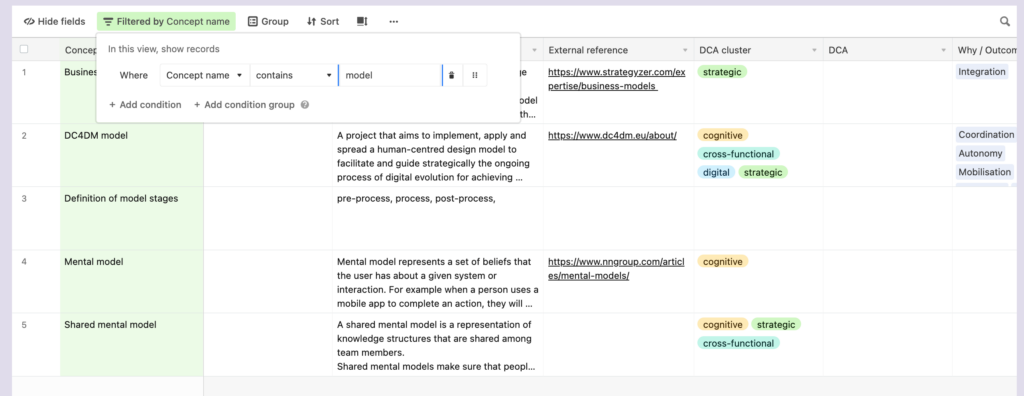
Task: Click the drag handle next to filter condition
Action: tap(475, 75)
